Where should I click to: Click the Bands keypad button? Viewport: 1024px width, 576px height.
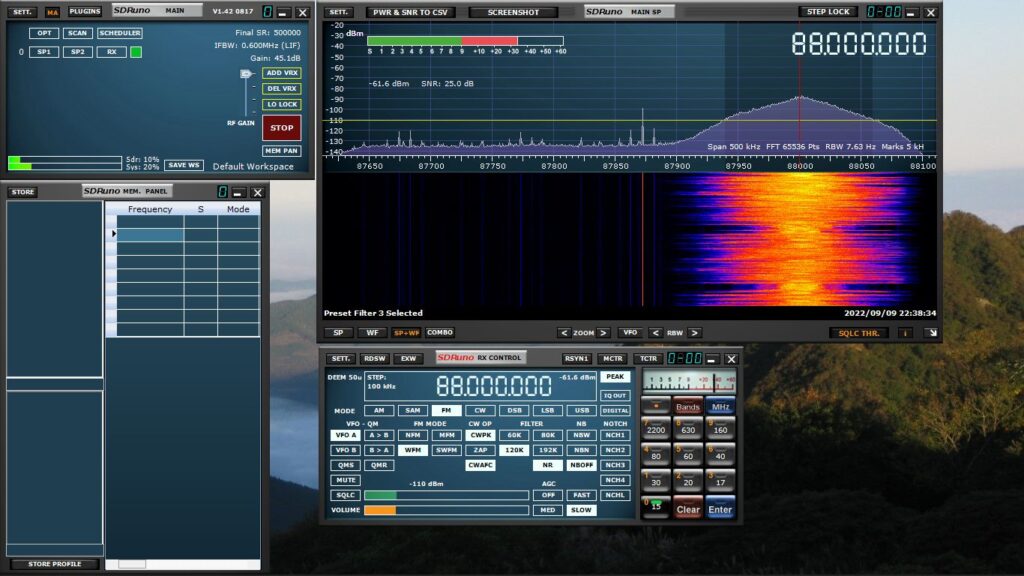(688, 406)
